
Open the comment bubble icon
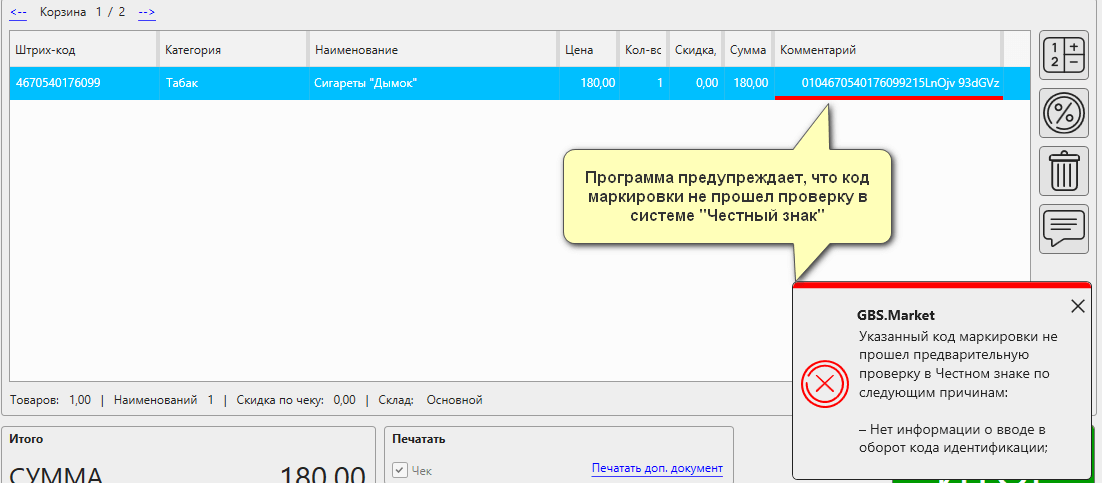point(1064,228)
